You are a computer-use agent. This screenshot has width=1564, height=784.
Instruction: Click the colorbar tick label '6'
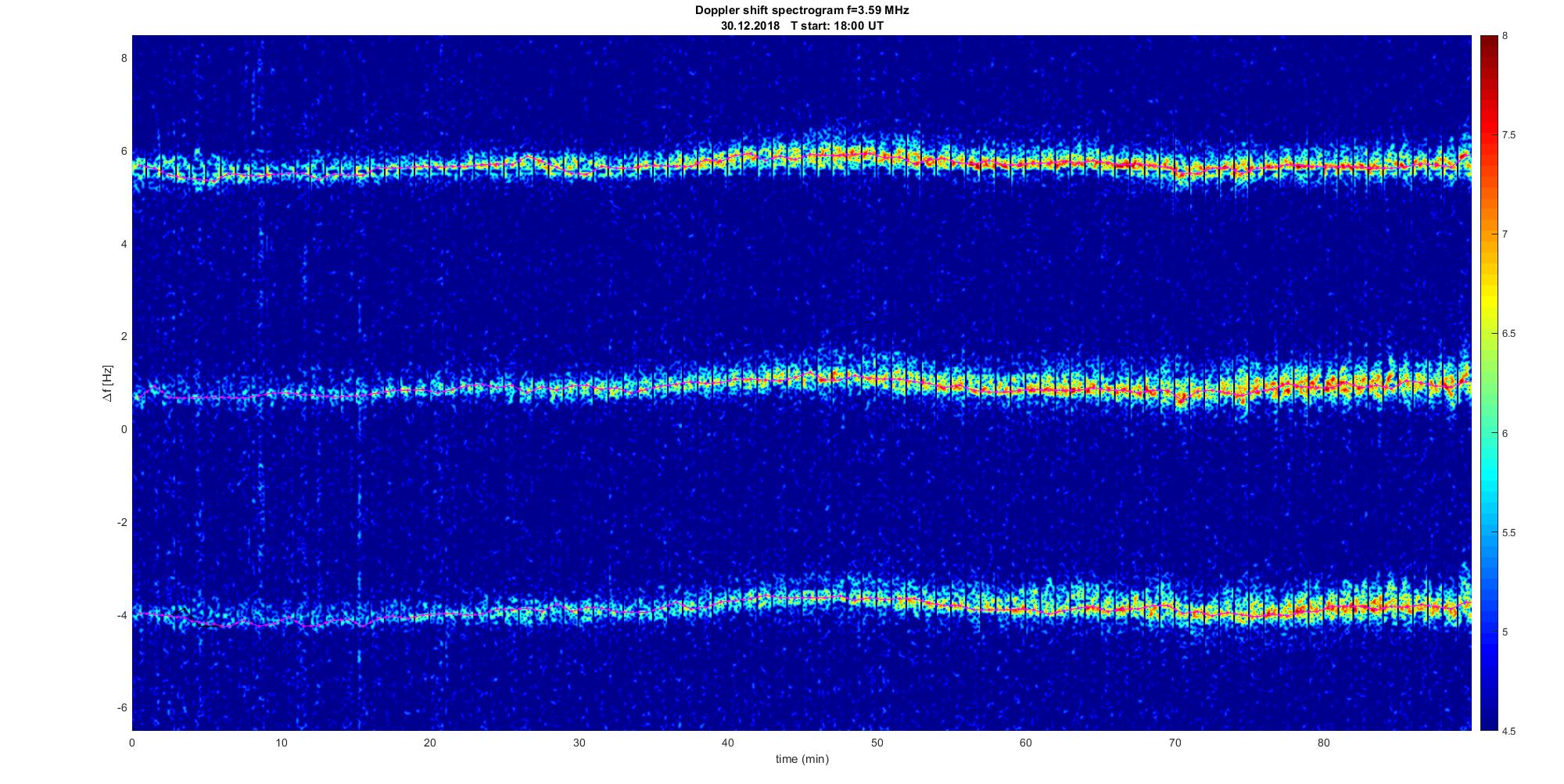click(1505, 433)
